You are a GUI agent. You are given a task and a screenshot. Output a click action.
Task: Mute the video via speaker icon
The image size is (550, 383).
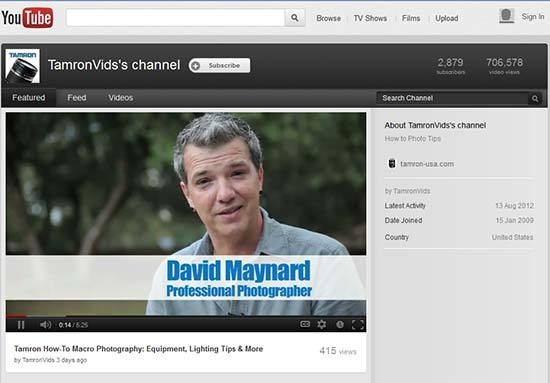[45, 325]
